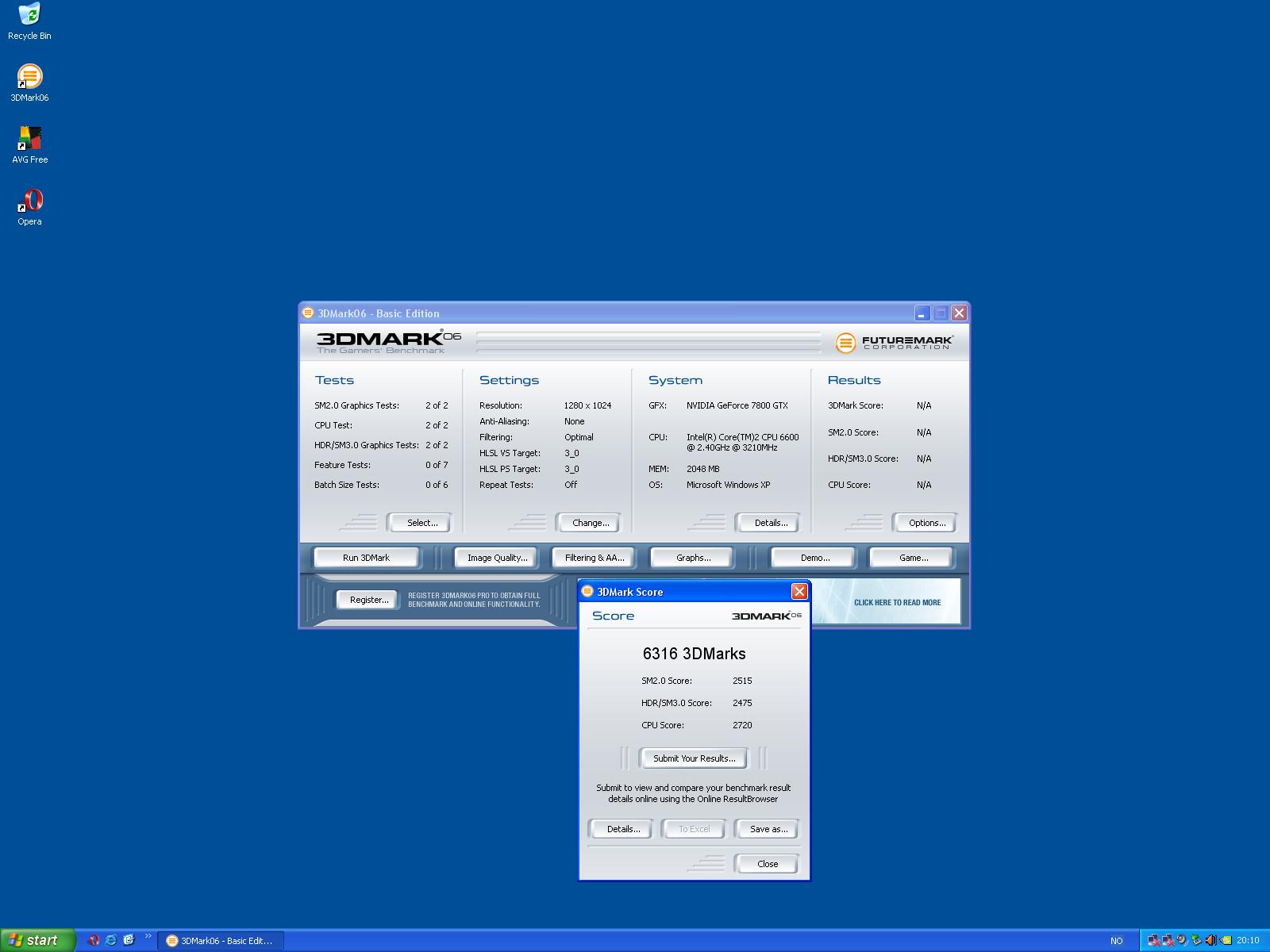
Task: Click Select... under Tests
Action: point(418,523)
